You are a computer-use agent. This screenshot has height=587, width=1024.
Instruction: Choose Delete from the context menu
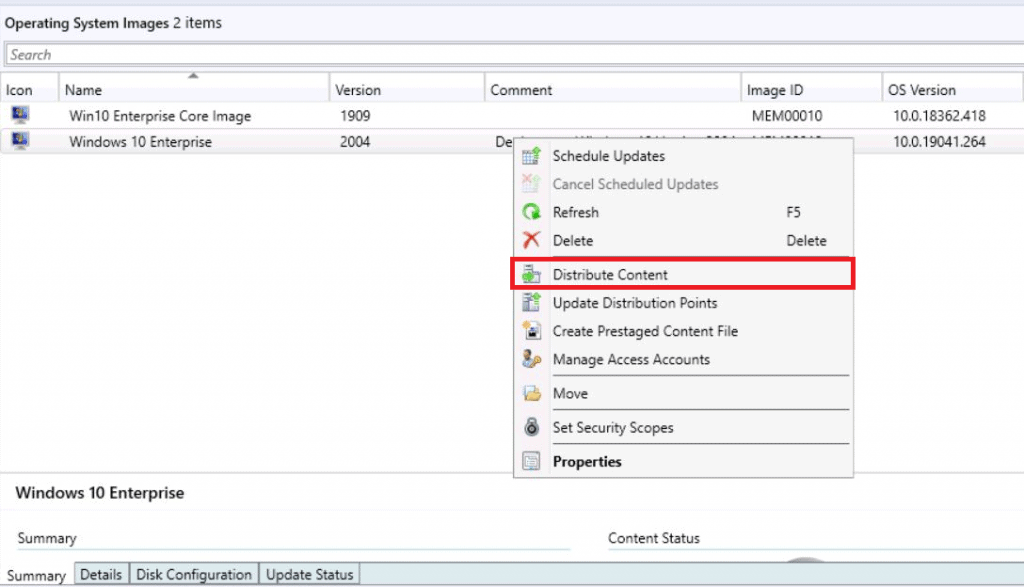coord(683,240)
